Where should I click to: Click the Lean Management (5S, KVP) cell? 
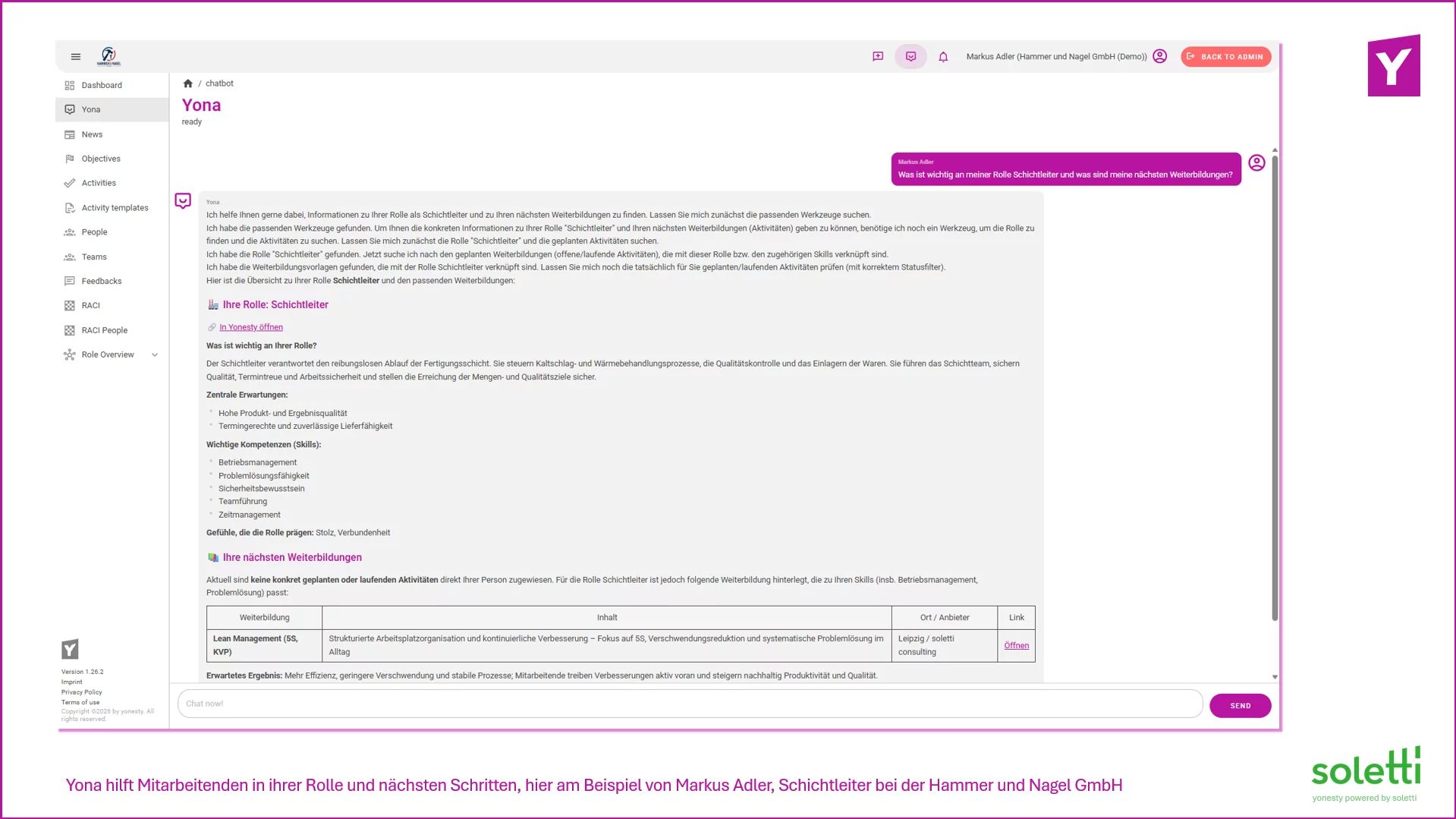click(x=264, y=646)
